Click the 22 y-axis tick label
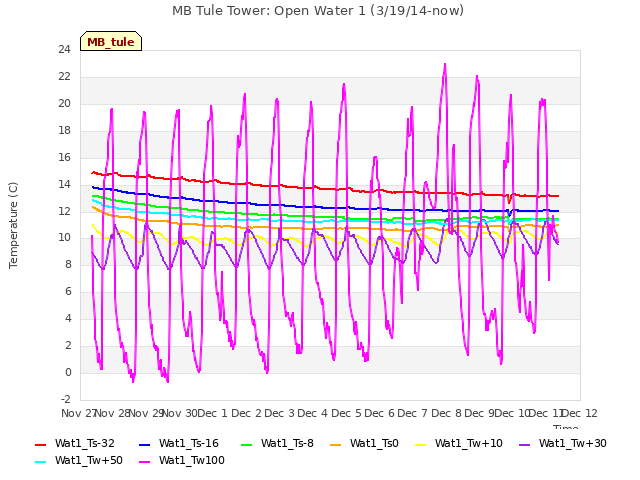This screenshot has height=480, width=640. (64, 76)
